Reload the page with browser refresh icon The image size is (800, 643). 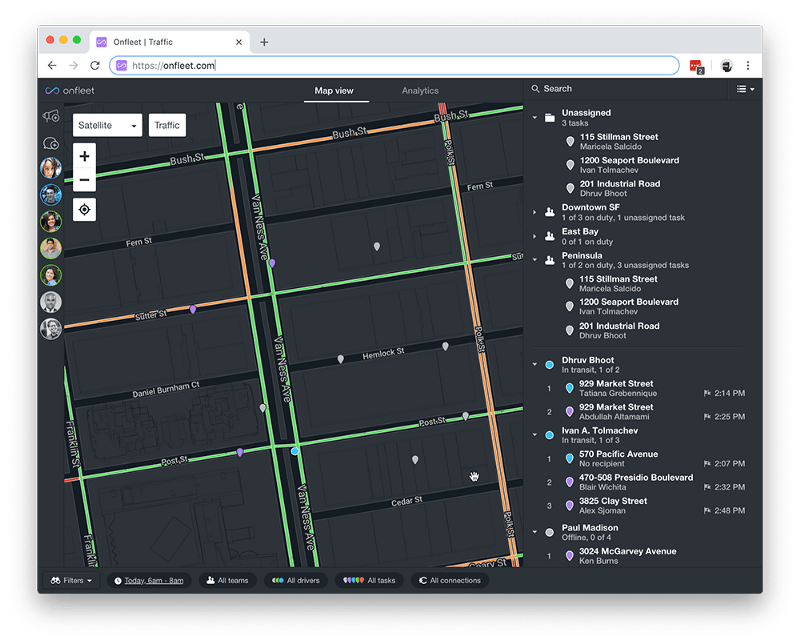[x=95, y=66]
